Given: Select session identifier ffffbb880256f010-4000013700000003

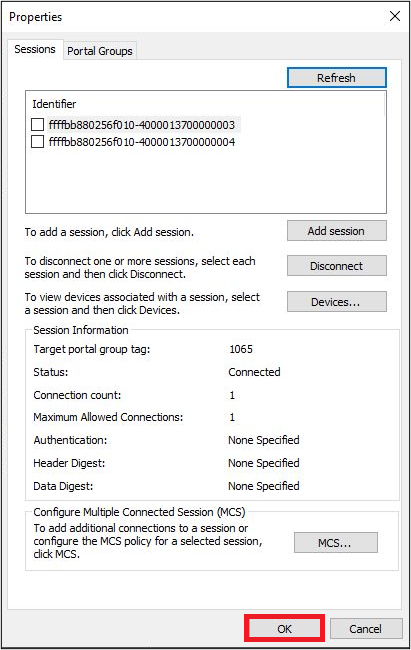Looking at the screenshot, I should 142,125.
